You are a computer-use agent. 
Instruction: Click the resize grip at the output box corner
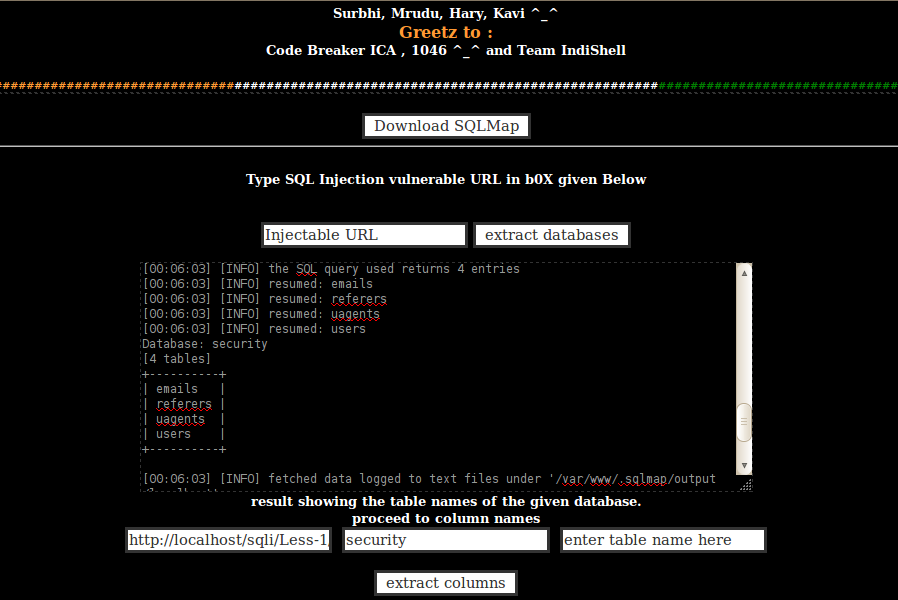point(748,484)
